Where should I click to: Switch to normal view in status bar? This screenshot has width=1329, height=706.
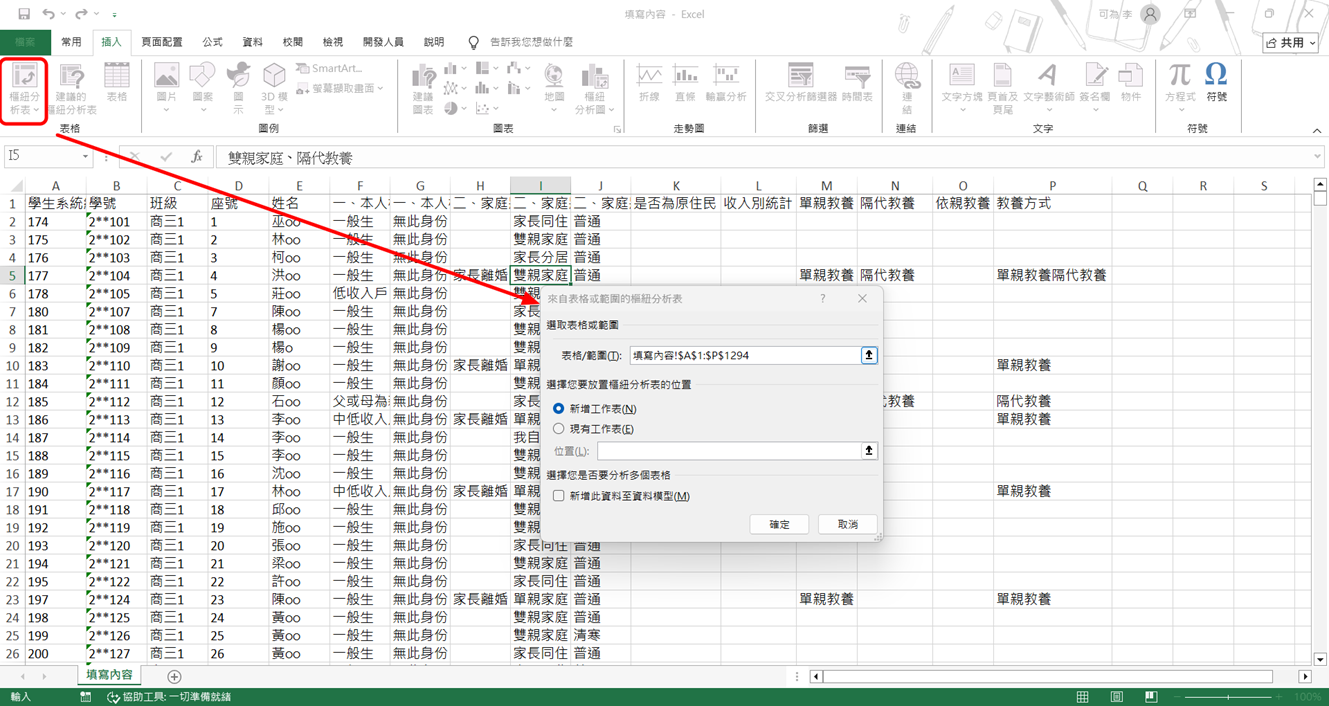pos(1083,696)
